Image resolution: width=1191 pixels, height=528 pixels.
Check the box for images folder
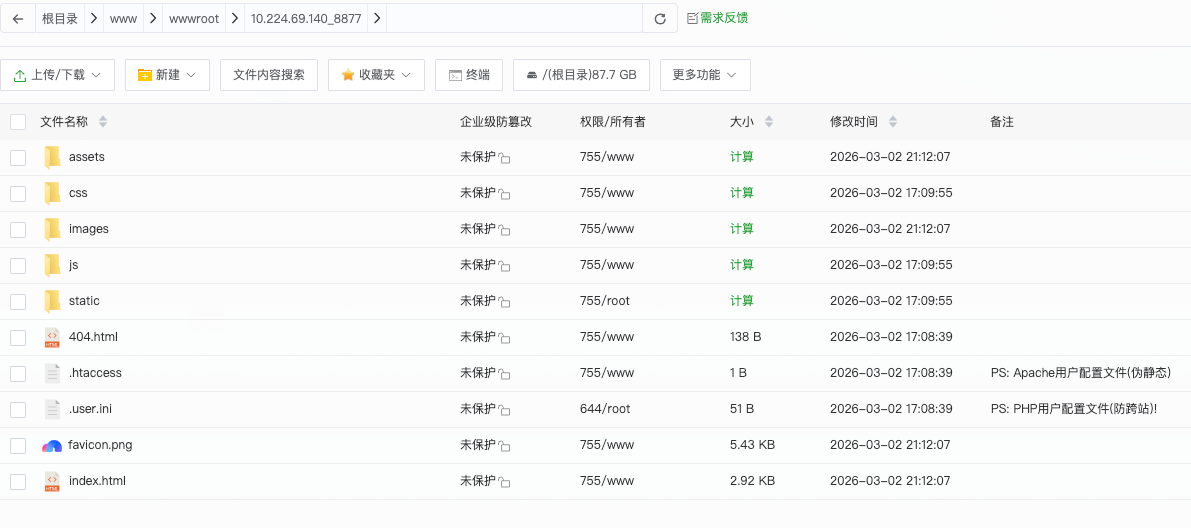(x=18, y=229)
